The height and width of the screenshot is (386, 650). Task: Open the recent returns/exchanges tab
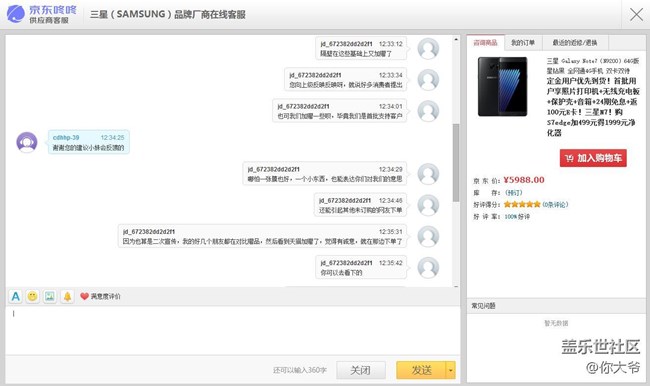575,42
